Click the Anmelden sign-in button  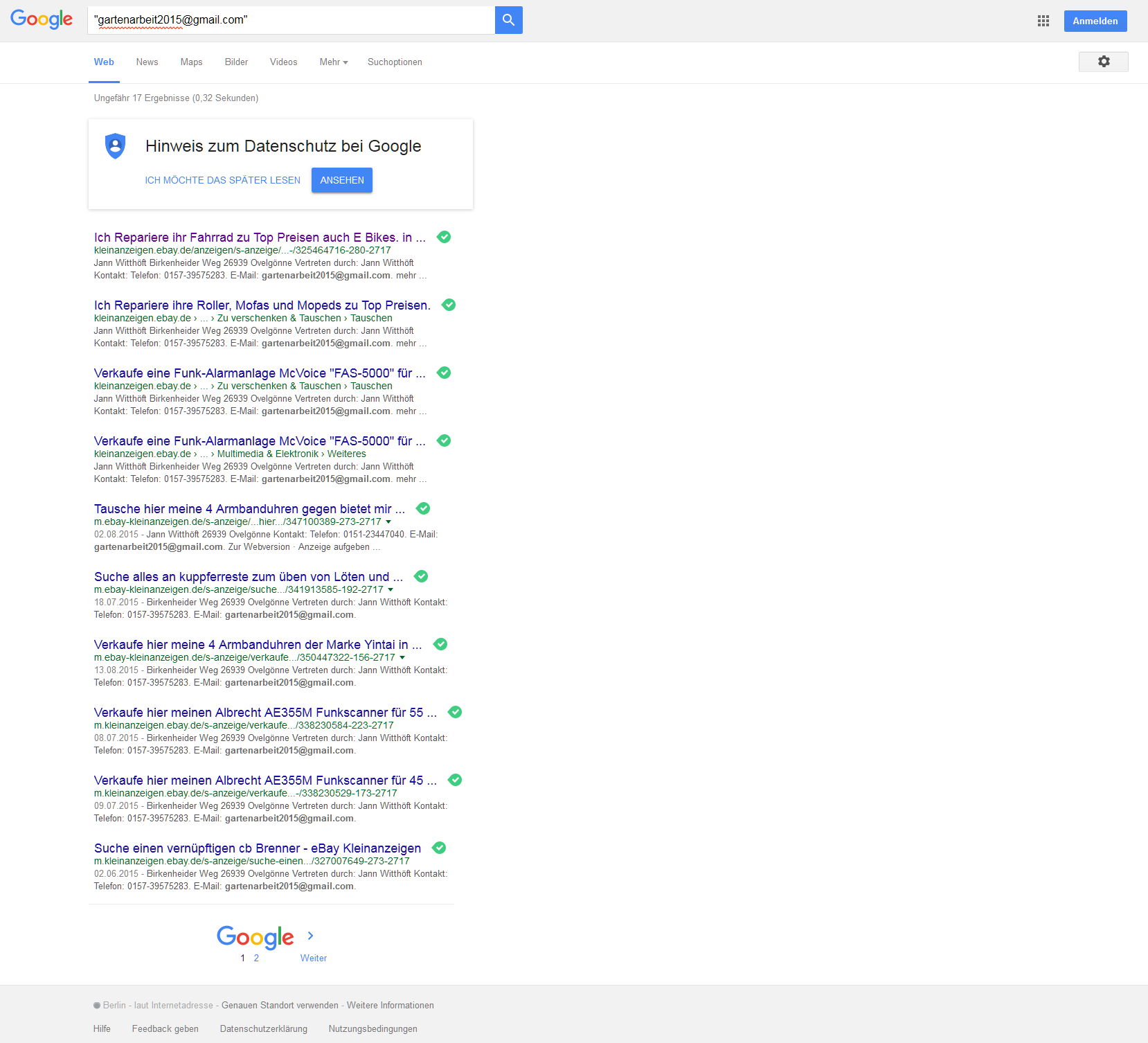point(1095,21)
